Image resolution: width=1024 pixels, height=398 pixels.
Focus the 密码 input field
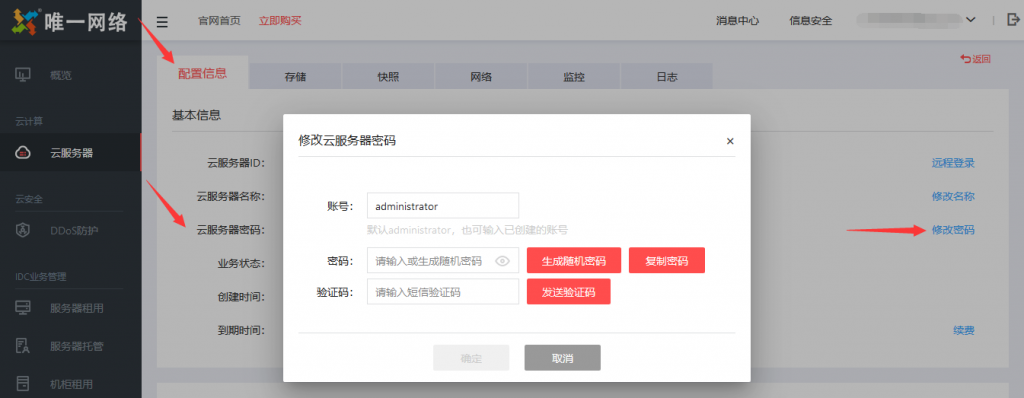point(443,260)
